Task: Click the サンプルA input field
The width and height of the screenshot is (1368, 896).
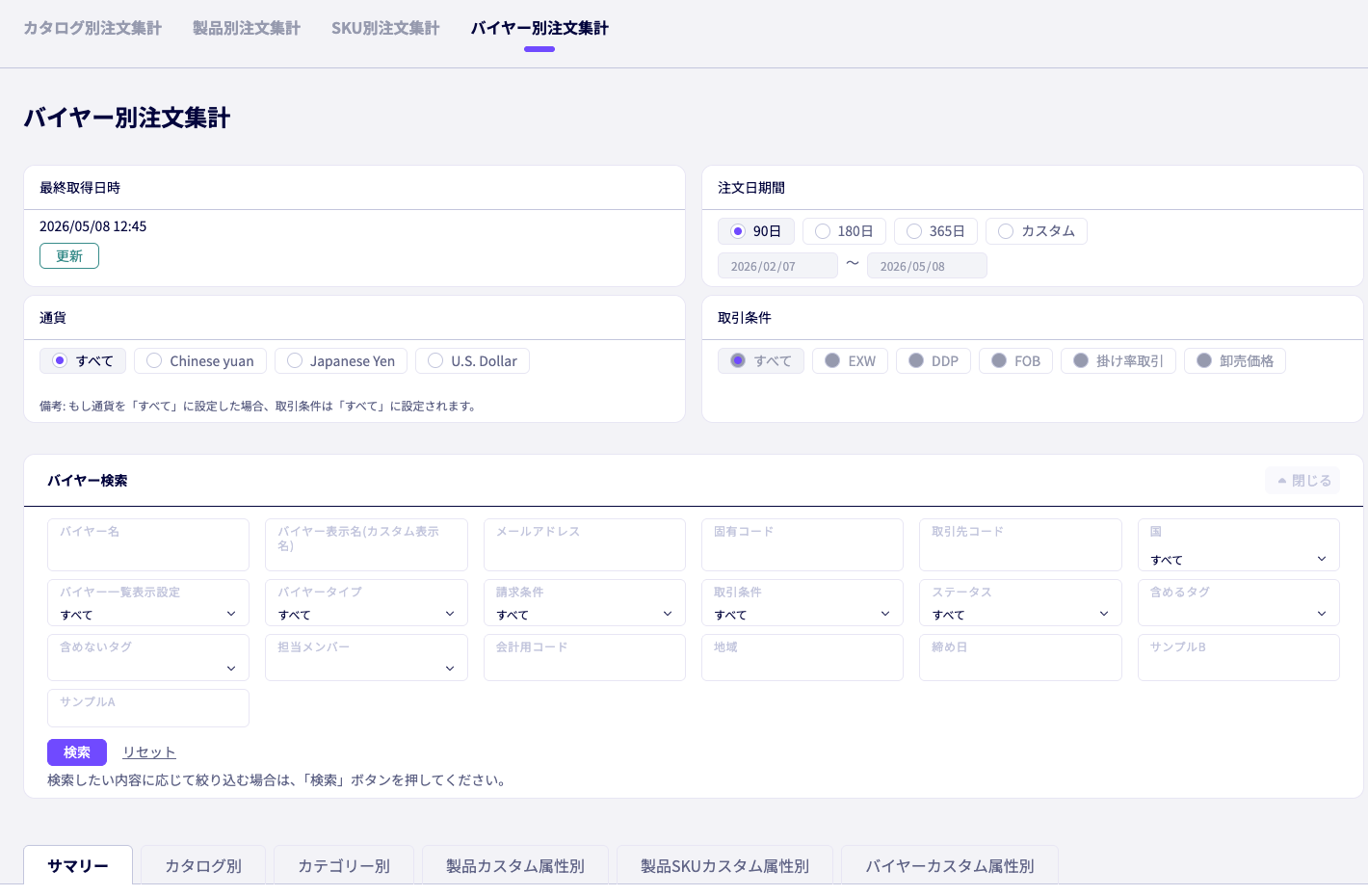Action: click(148, 708)
